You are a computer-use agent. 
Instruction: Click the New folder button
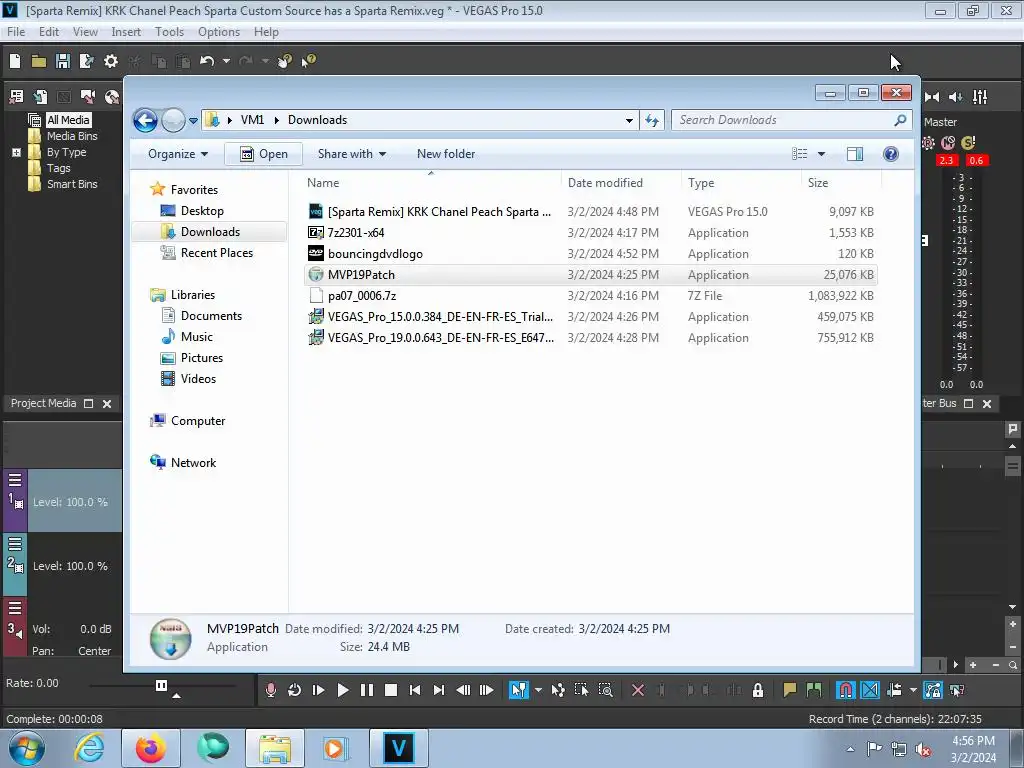[x=446, y=154]
